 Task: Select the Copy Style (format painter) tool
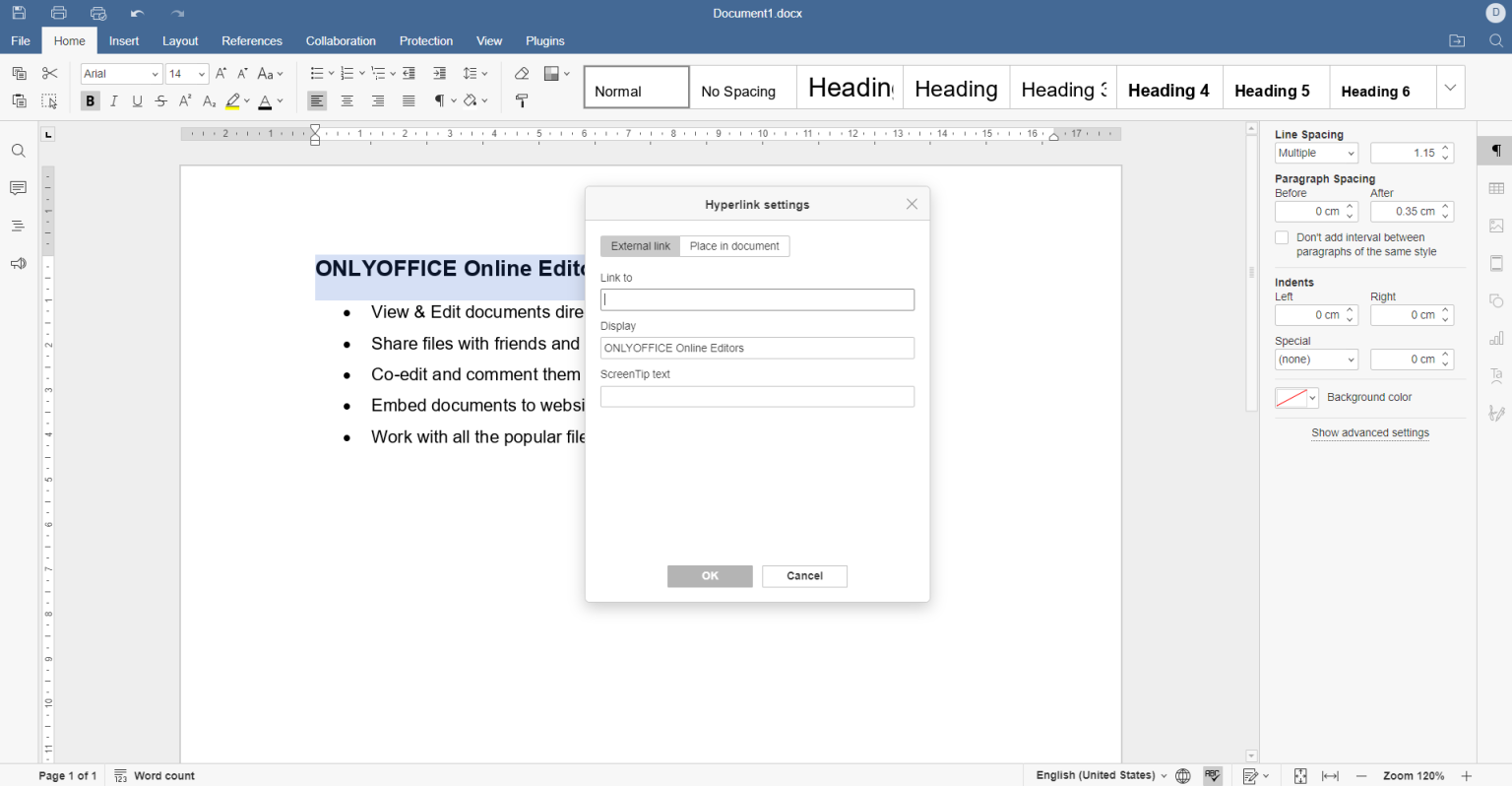(x=522, y=99)
